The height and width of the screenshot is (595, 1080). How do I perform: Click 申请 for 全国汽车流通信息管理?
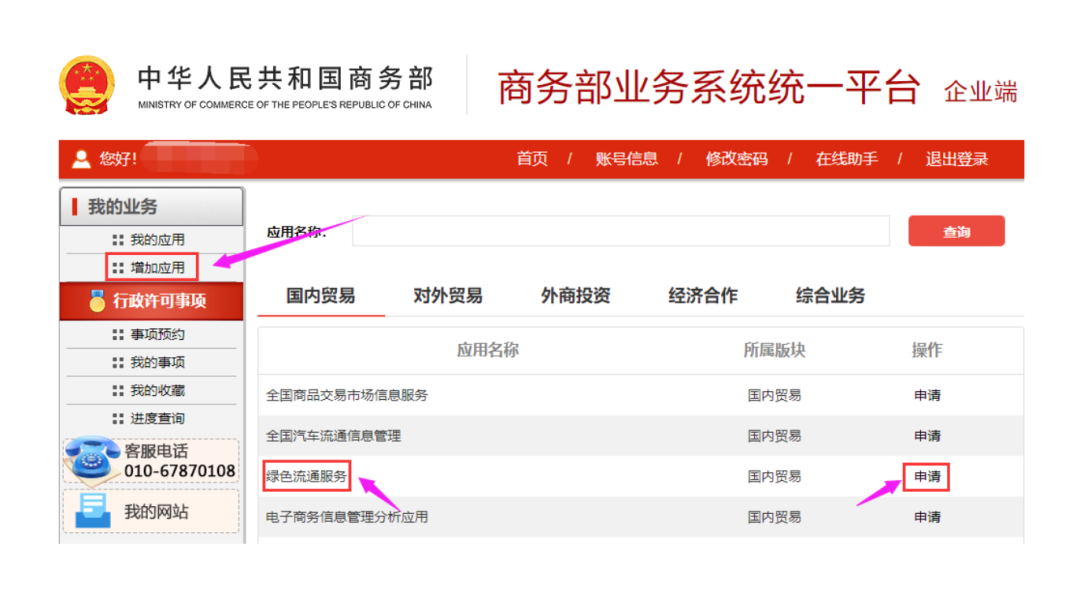(927, 436)
